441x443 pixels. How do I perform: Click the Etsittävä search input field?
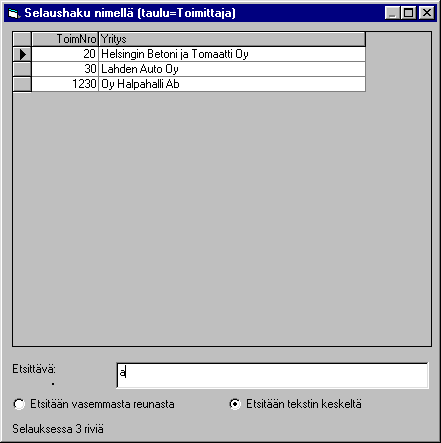272,375
